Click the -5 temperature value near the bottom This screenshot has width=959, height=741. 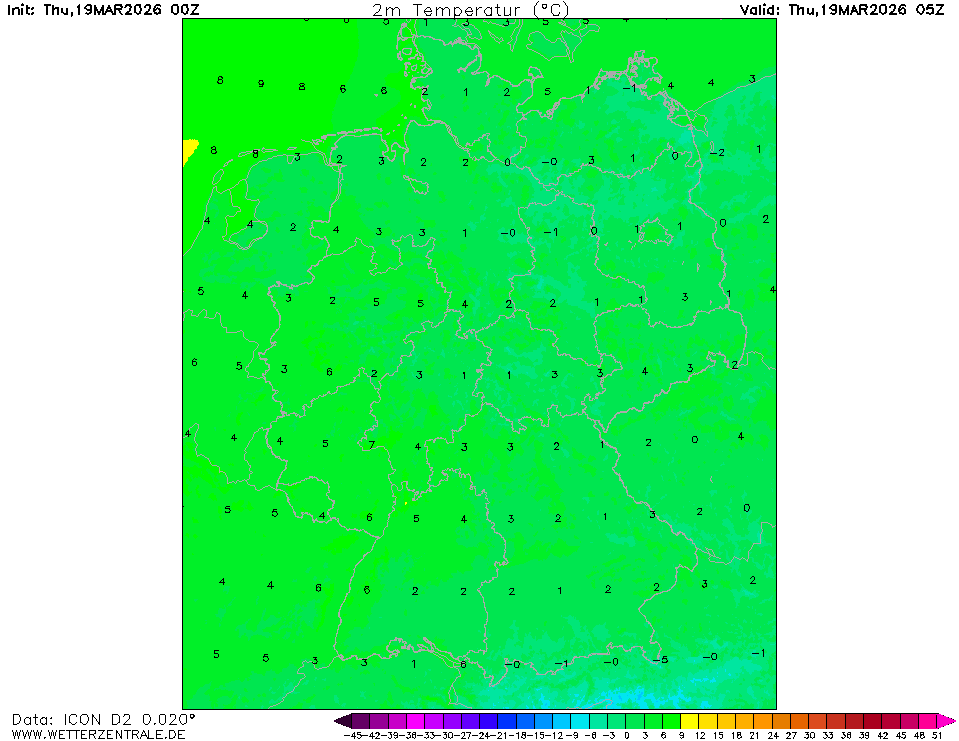659,660
